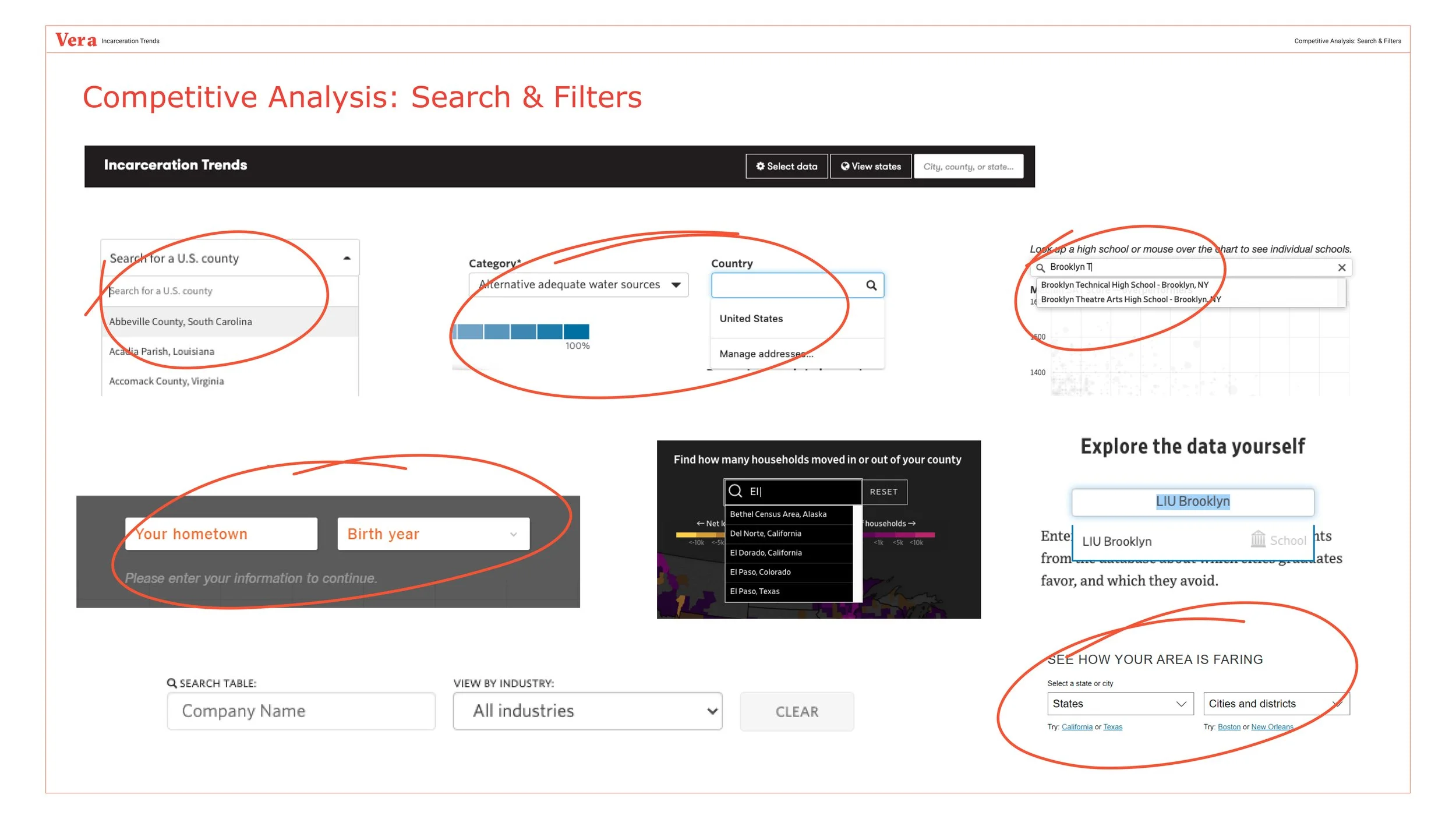Click the Vera logo

click(76, 39)
